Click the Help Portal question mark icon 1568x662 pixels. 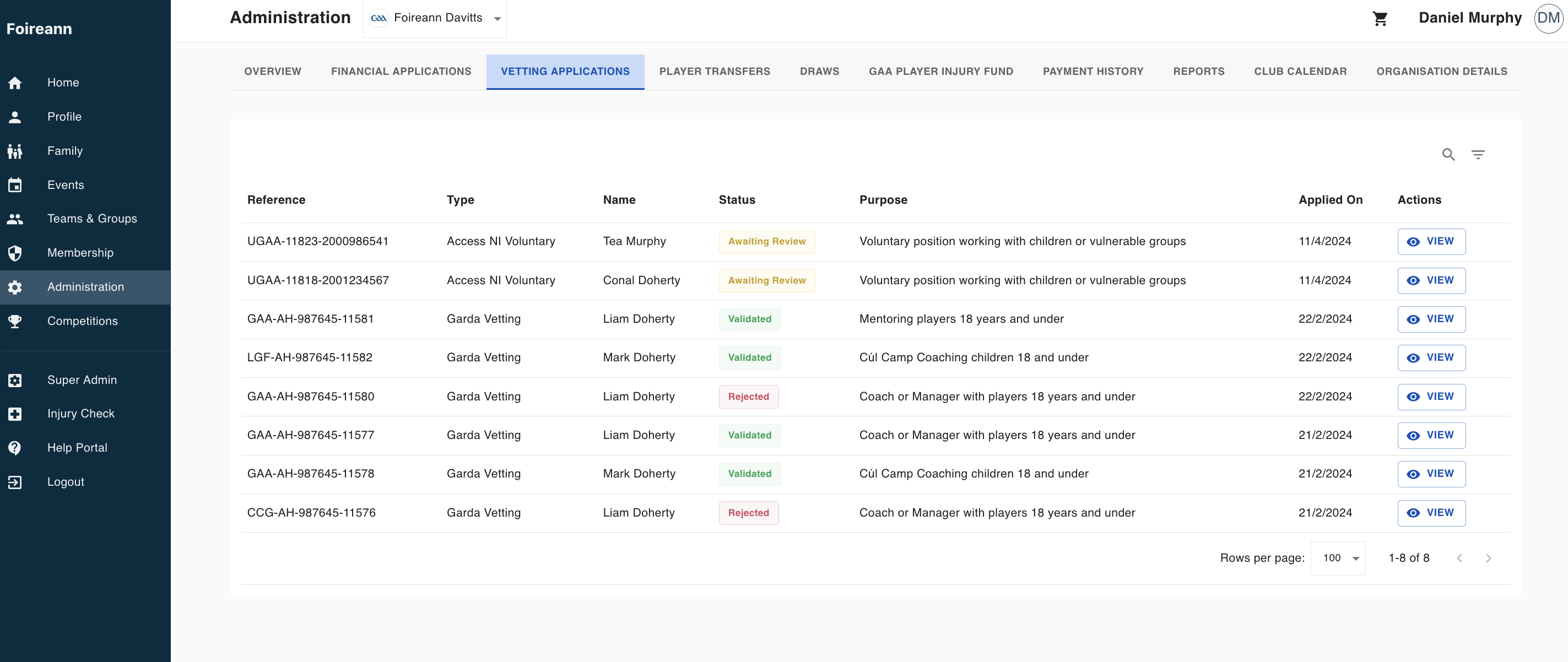15,448
